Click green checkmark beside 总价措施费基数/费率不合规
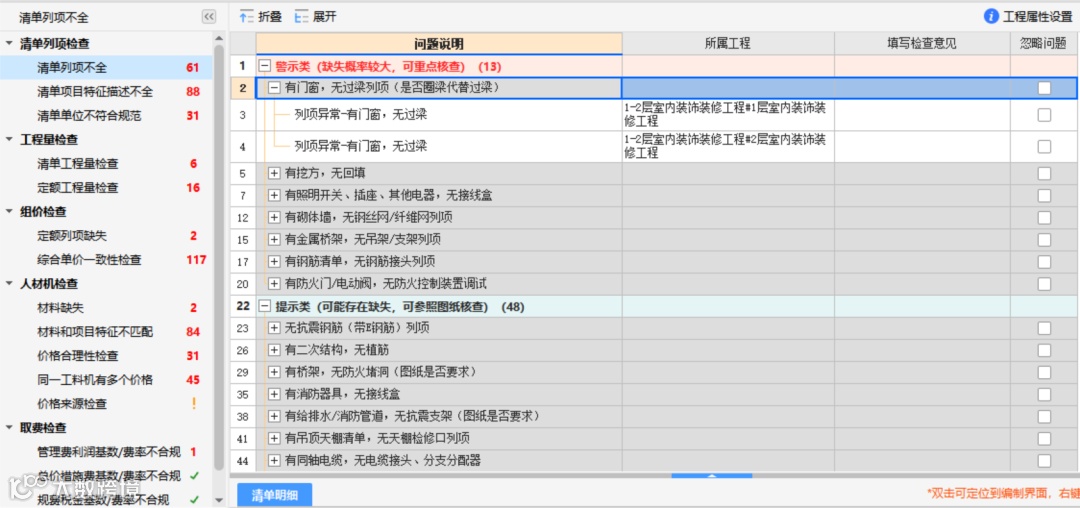 click(194, 476)
